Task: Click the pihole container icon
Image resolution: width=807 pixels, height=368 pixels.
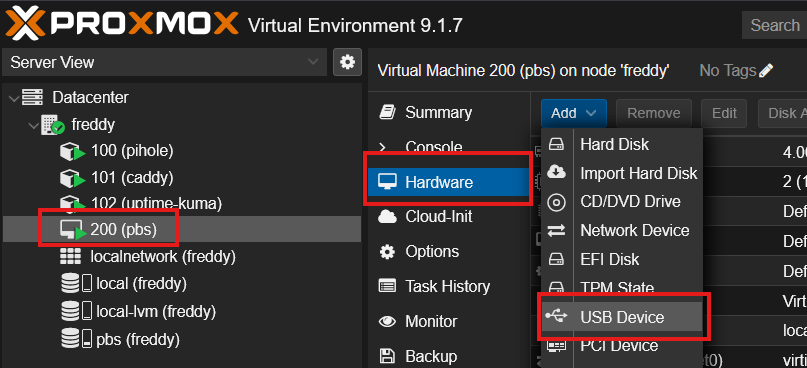Action: pyautogui.click(x=72, y=151)
